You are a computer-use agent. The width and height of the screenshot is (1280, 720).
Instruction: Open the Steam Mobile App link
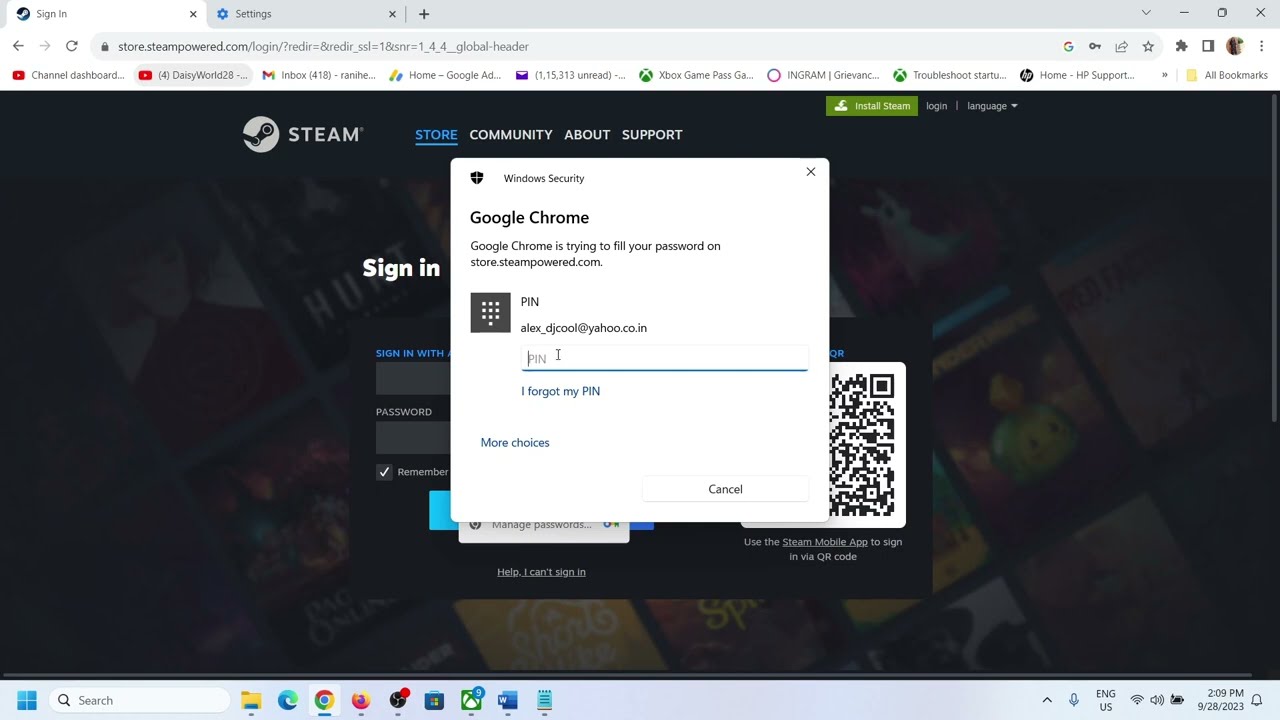coord(825,542)
